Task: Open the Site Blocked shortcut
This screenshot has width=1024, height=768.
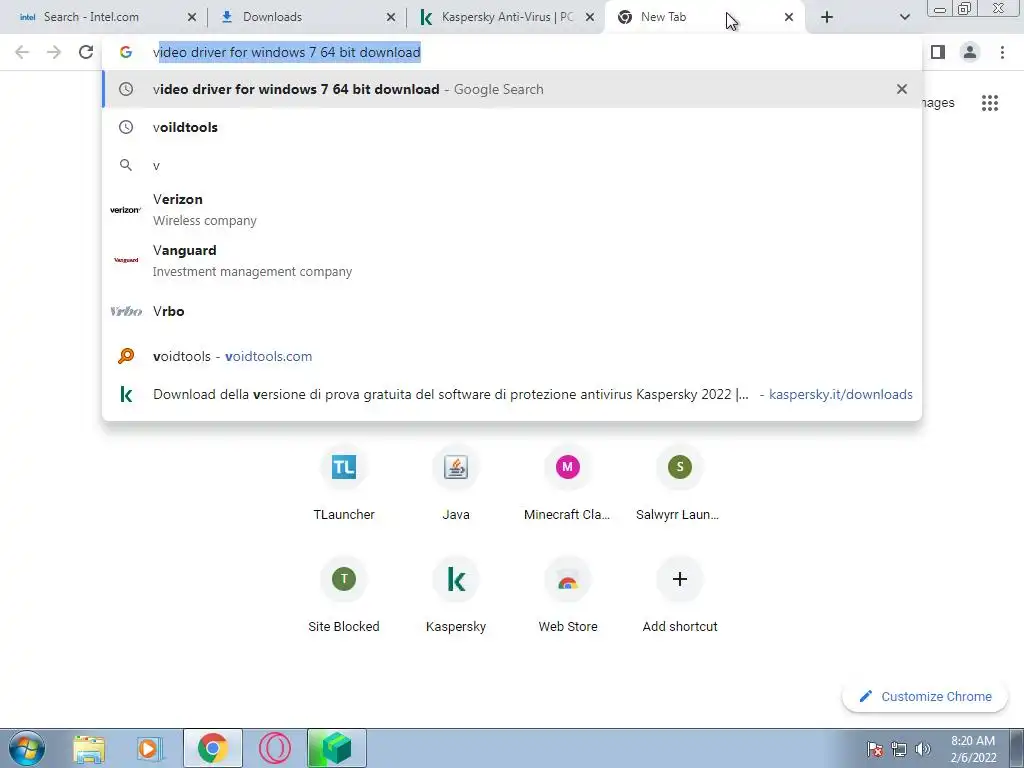Action: pyautogui.click(x=344, y=596)
